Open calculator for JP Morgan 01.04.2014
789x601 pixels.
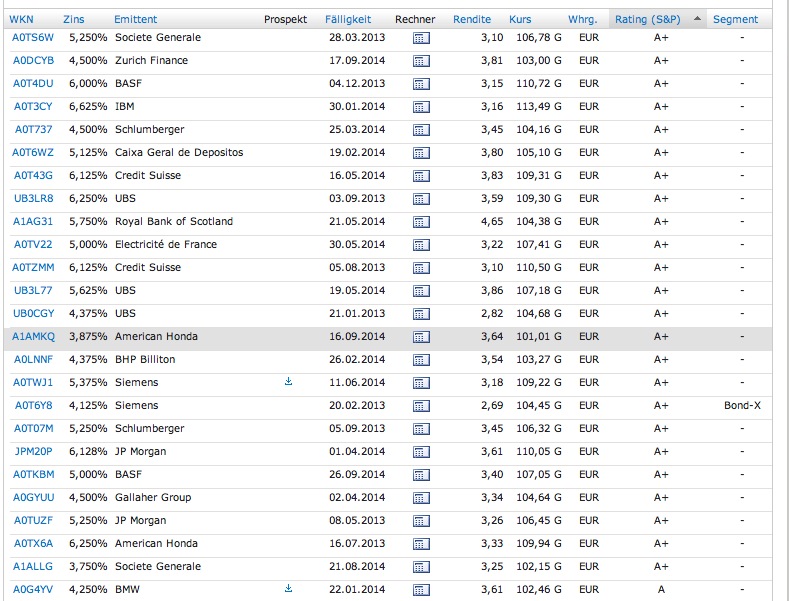pyautogui.click(x=421, y=452)
